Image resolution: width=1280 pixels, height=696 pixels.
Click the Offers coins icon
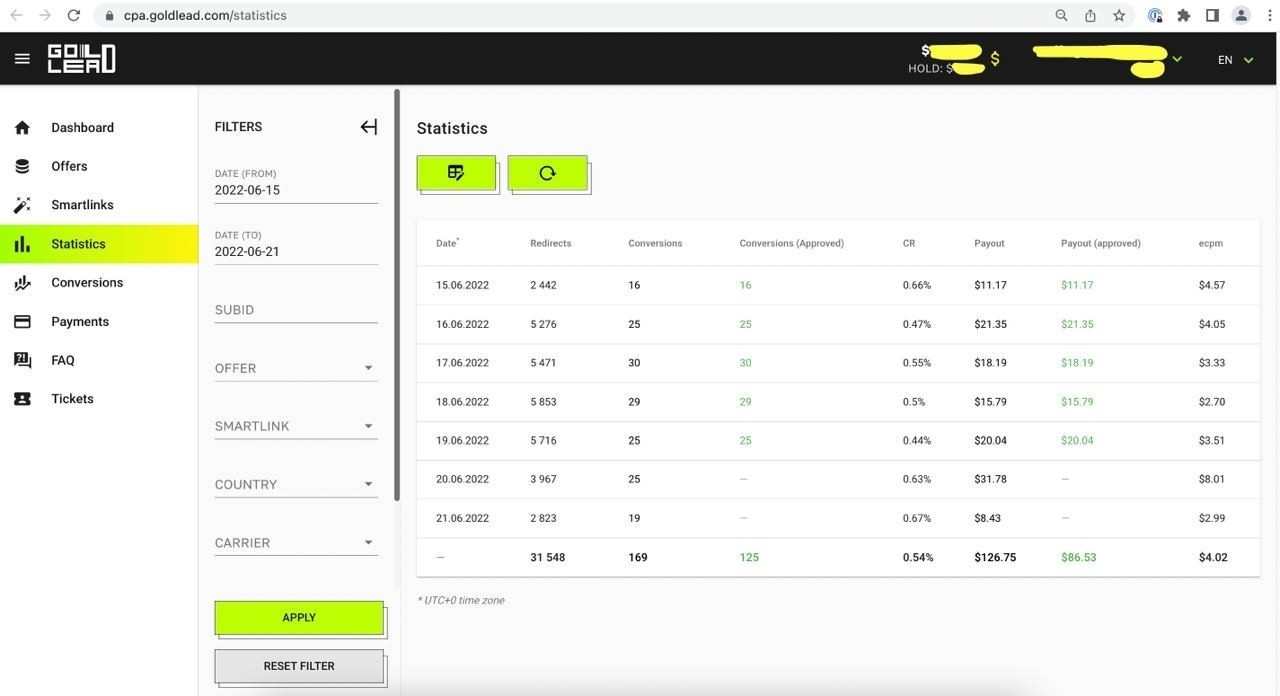pos(23,166)
